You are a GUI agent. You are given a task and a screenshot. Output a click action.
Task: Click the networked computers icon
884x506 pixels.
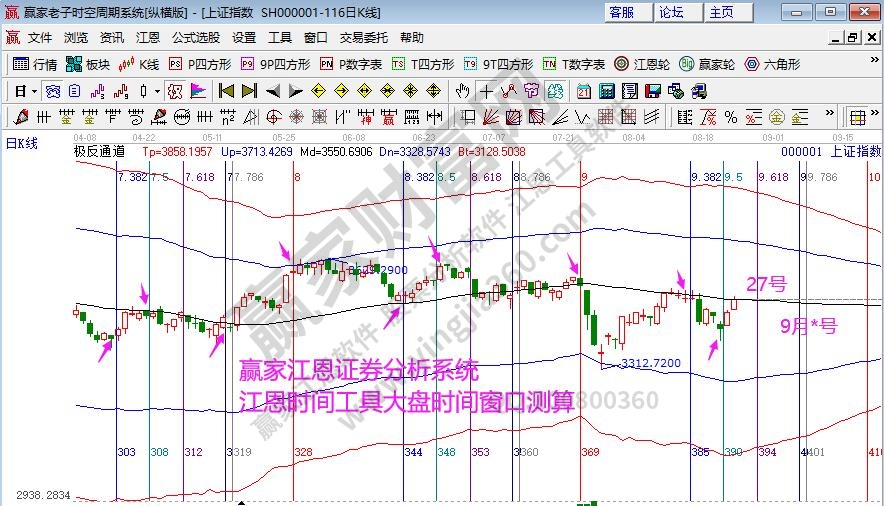coord(676,91)
